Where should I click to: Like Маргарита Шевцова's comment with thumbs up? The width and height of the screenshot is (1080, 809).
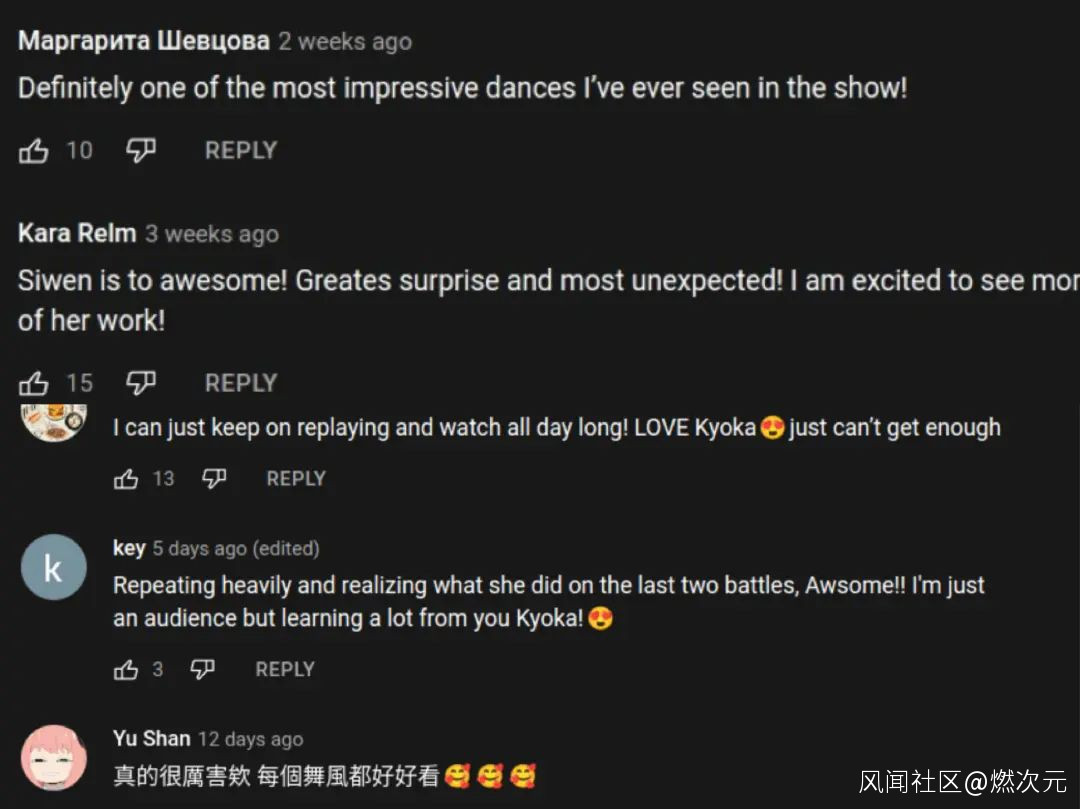33,150
